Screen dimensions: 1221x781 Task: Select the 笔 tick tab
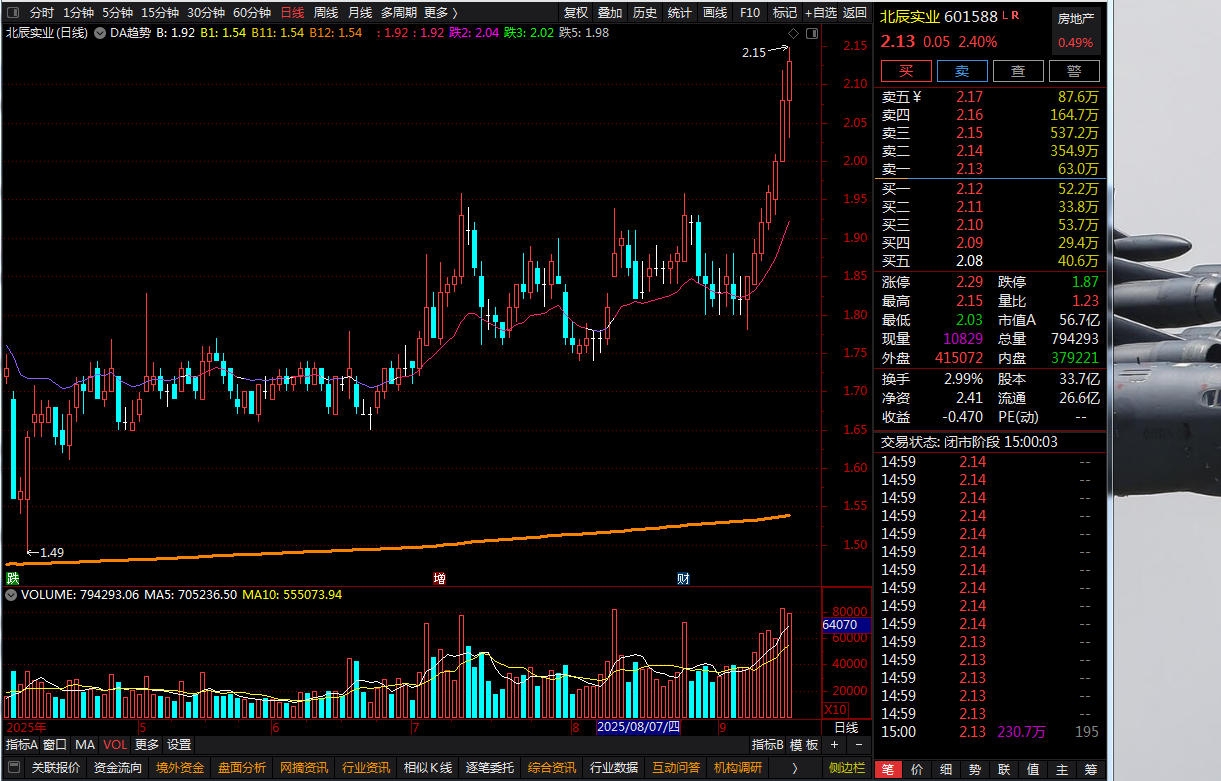coord(888,770)
